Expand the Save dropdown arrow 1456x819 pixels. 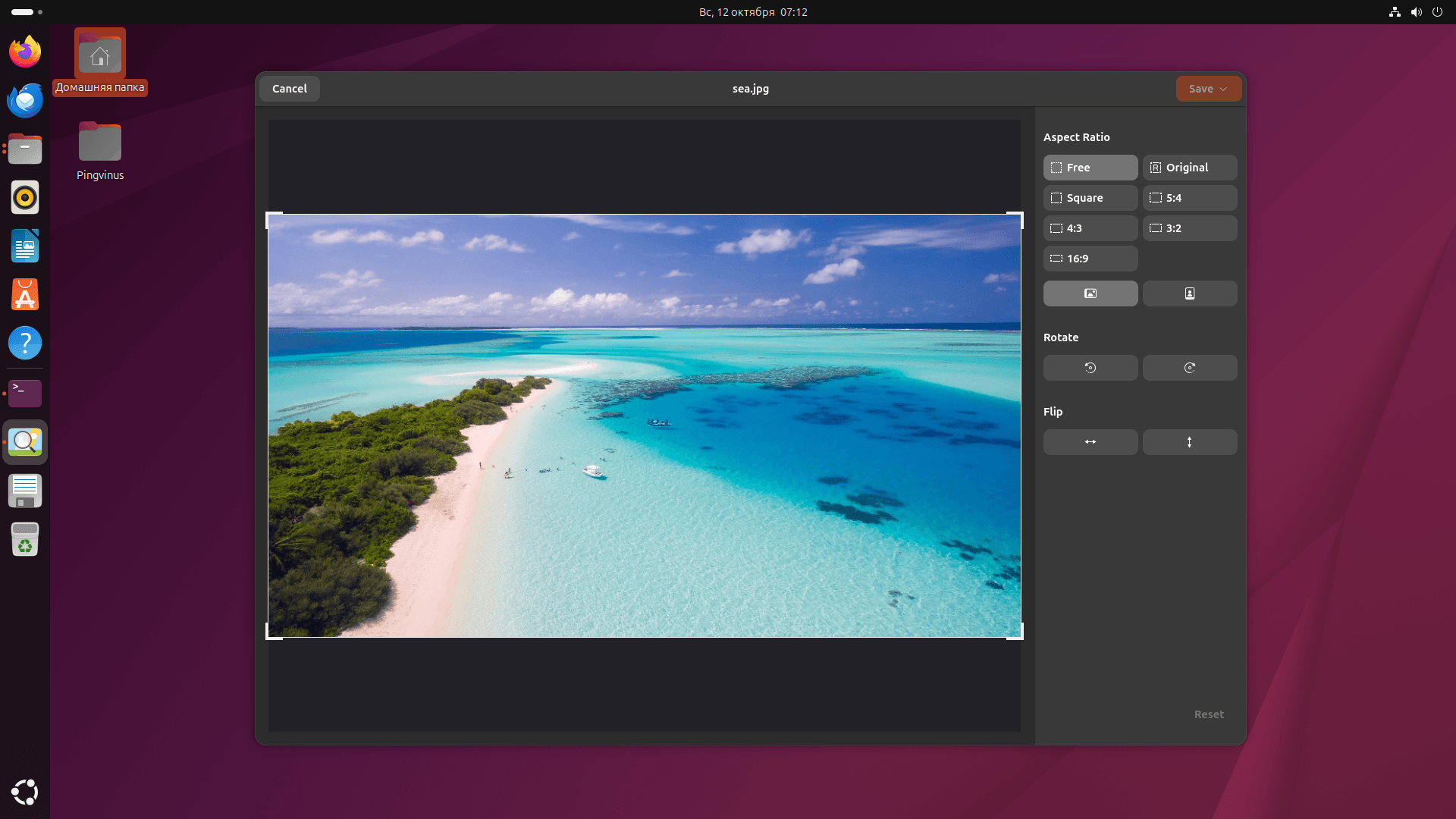1223,89
